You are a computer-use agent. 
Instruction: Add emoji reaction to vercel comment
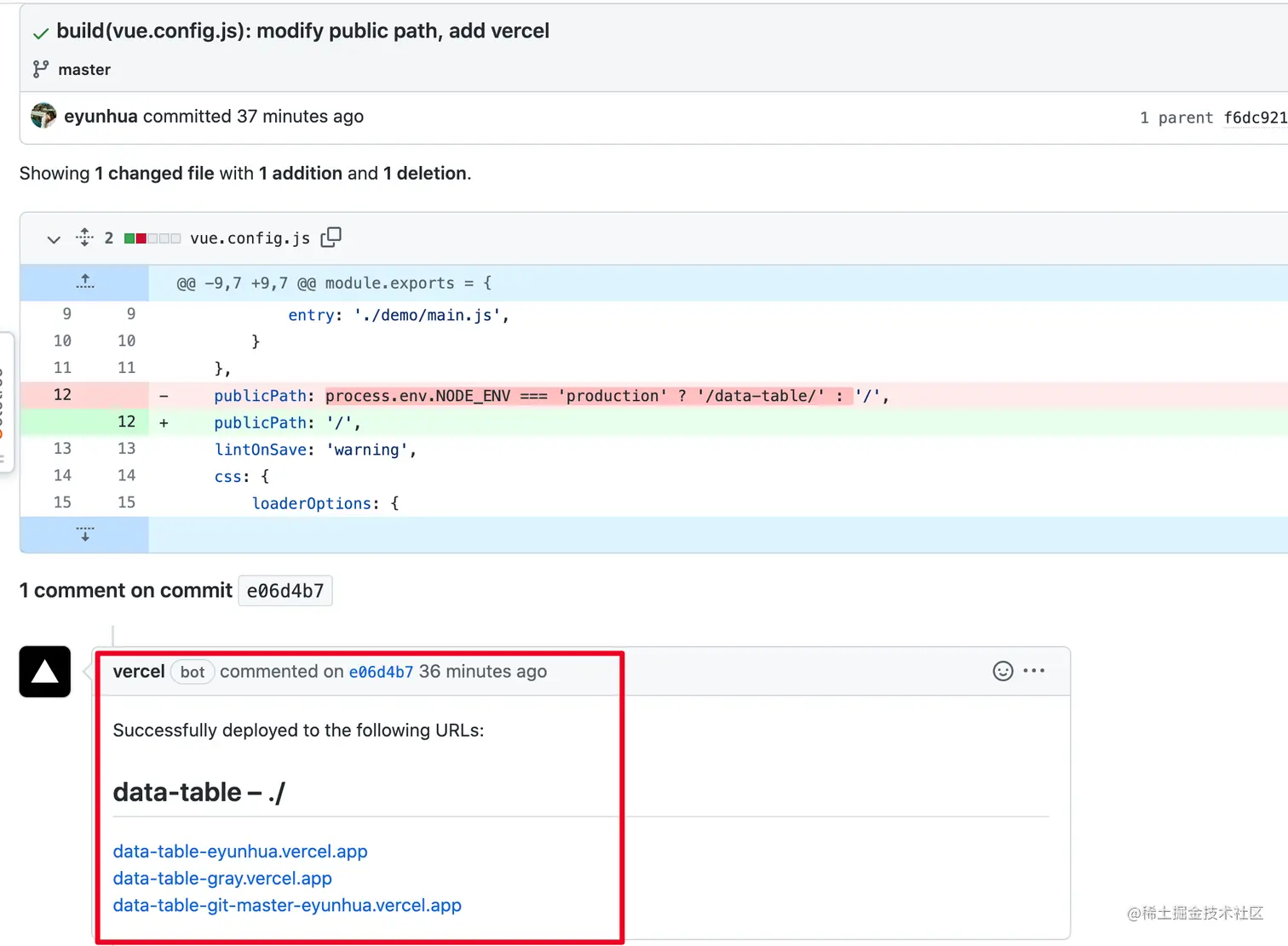[x=1003, y=671]
